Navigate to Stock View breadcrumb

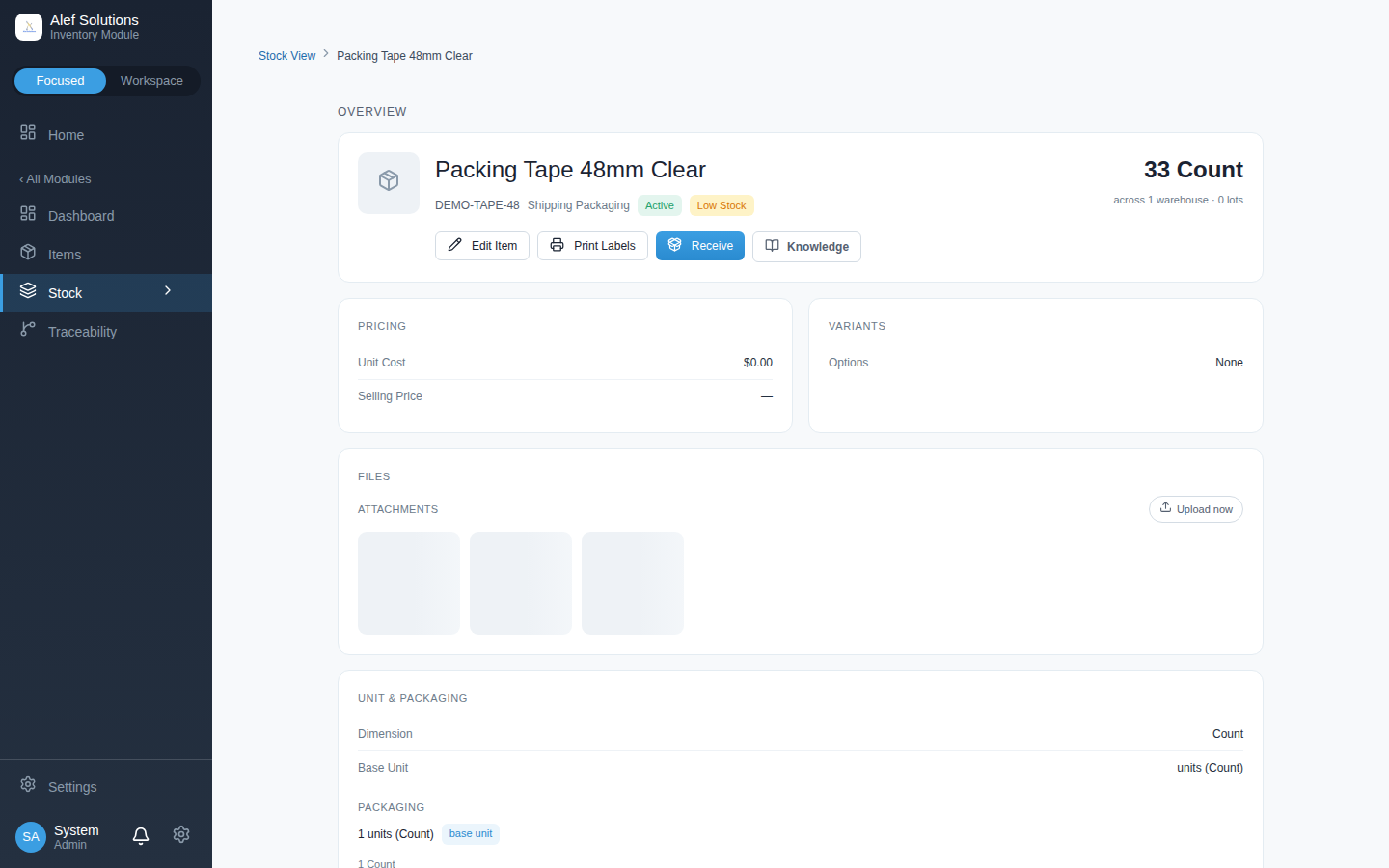(286, 56)
